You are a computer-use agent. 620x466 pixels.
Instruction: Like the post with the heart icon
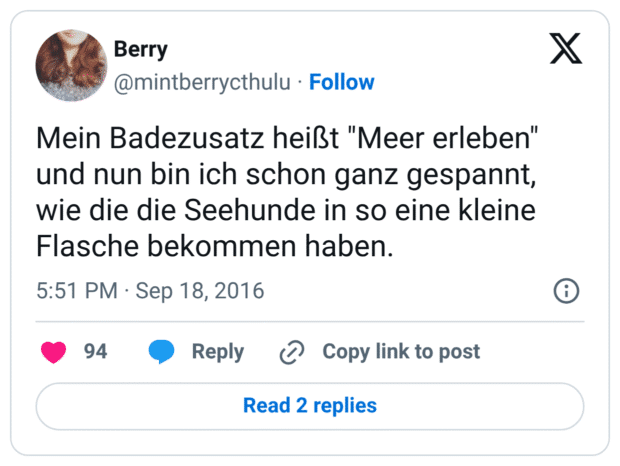coord(53,352)
